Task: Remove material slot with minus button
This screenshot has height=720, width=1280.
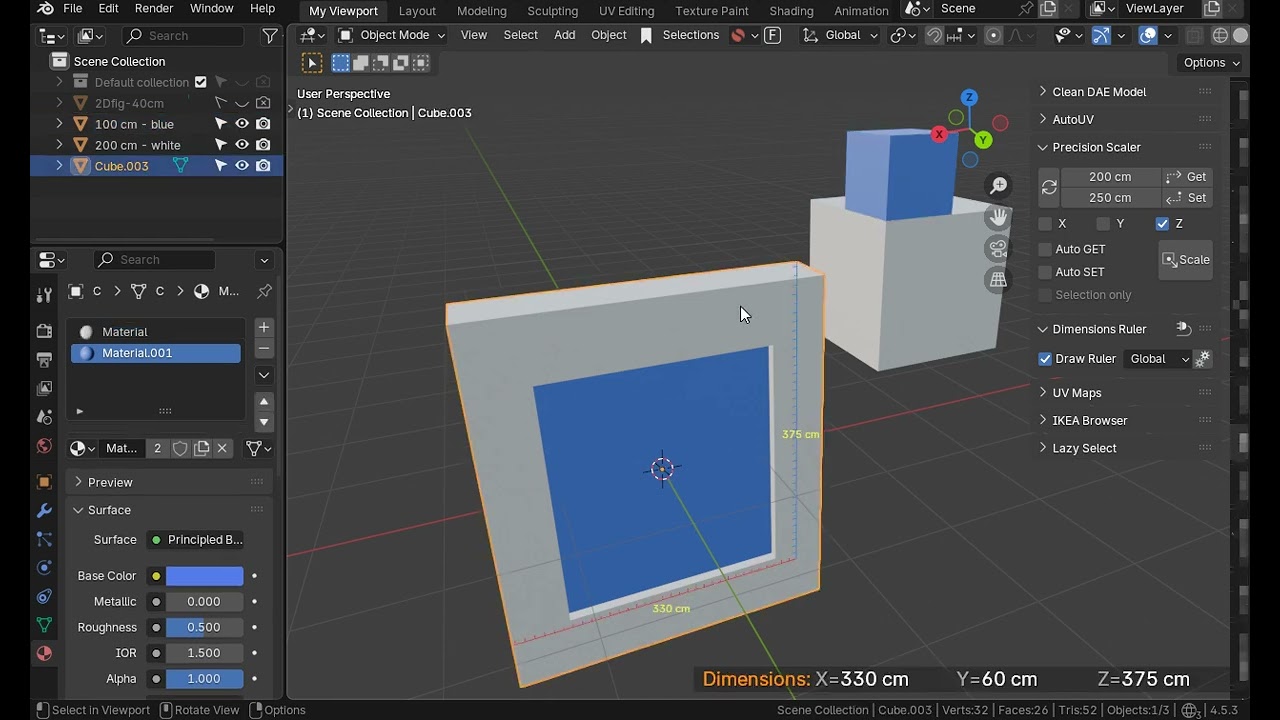Action: tap(264, 348)
